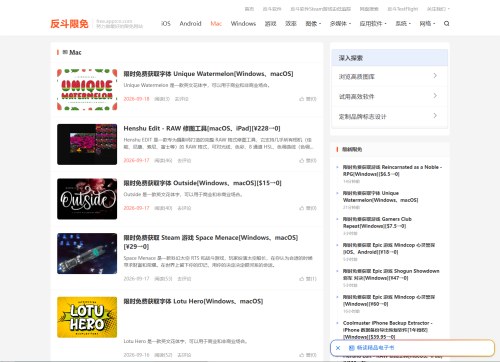Image resolution: width=500 pixels, height=362 pixels.
Task: Open the Henshu Edit RAW article title
Action: click(x=202, y=128)
